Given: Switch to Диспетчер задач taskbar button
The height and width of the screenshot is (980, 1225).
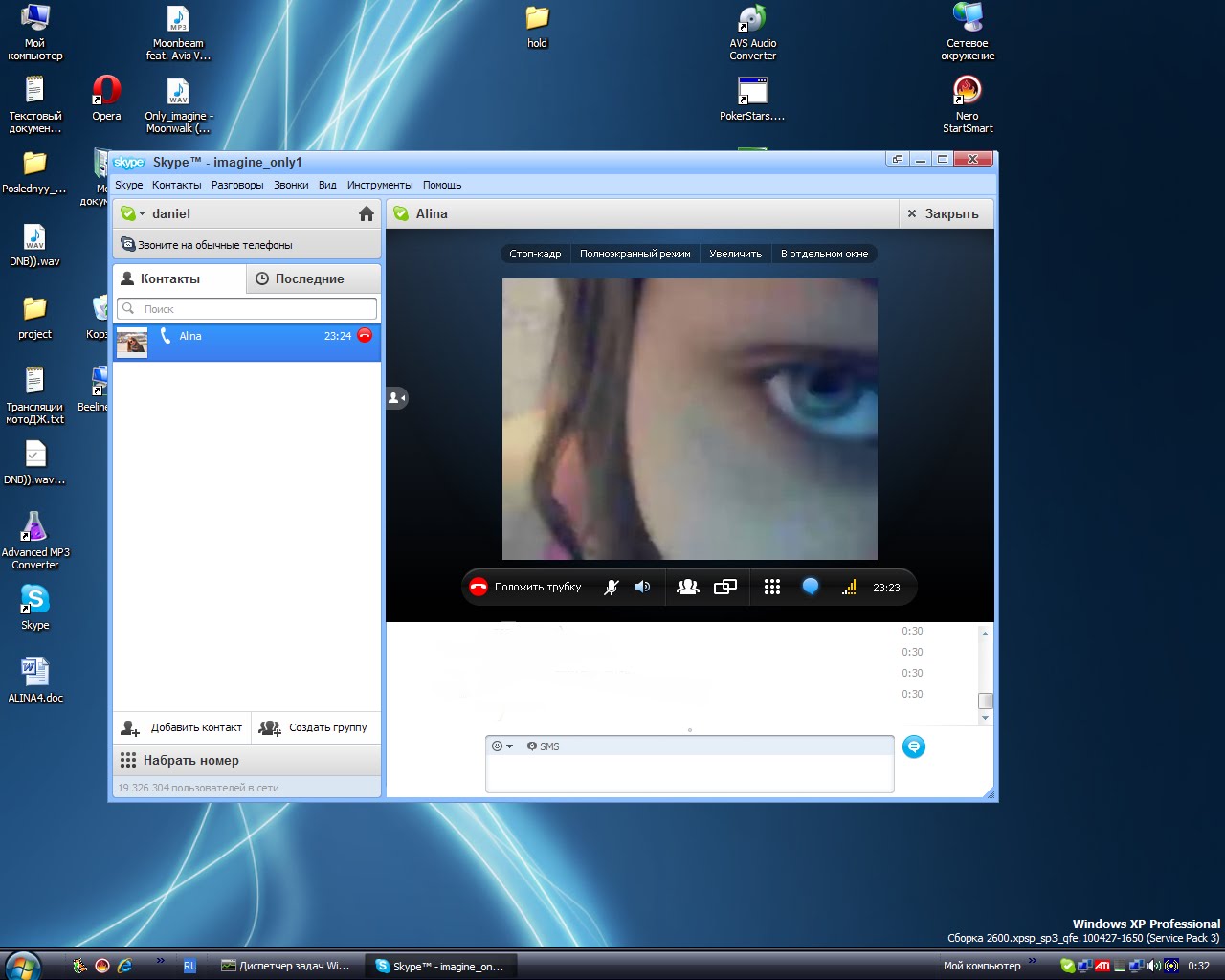Looking at the screenshot, I should coord(285,966).
